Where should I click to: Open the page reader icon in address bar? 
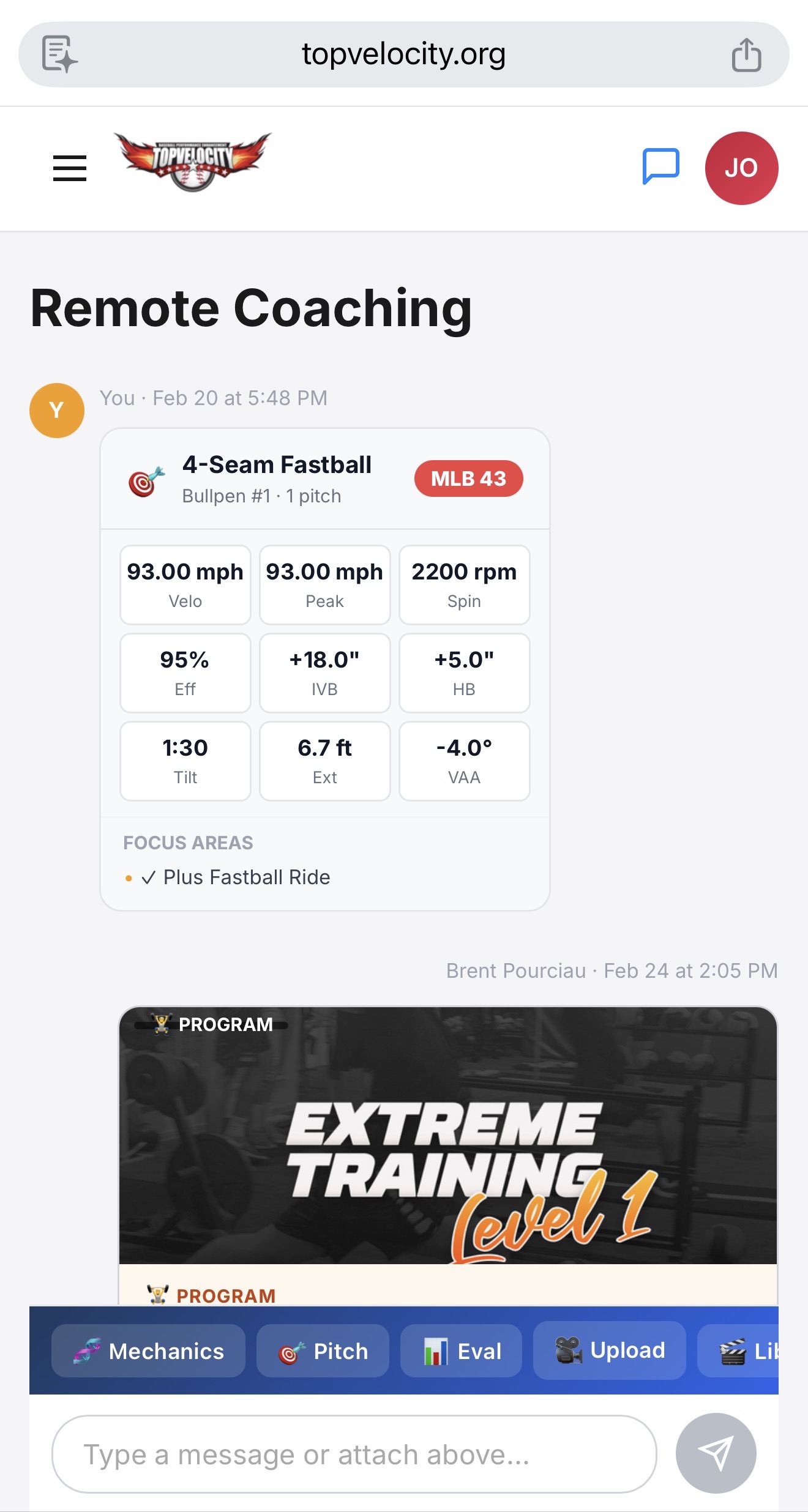pyautogui.click(x=59, y=54)
